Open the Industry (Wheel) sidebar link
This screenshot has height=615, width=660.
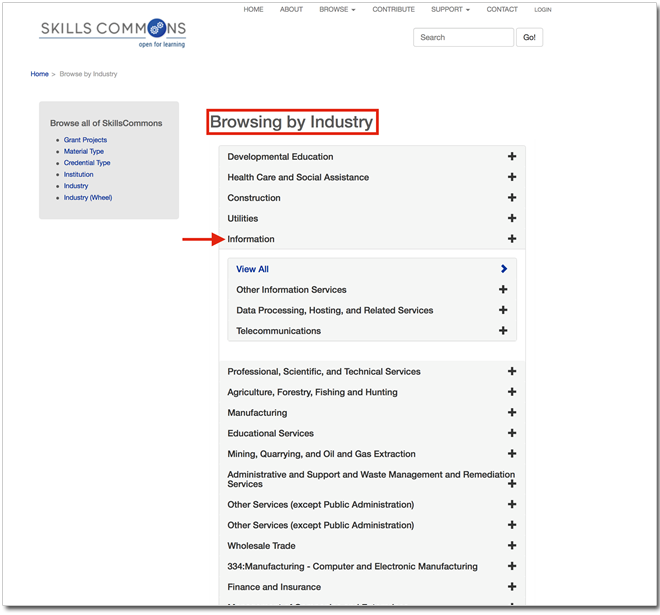(x=88, y=198)
